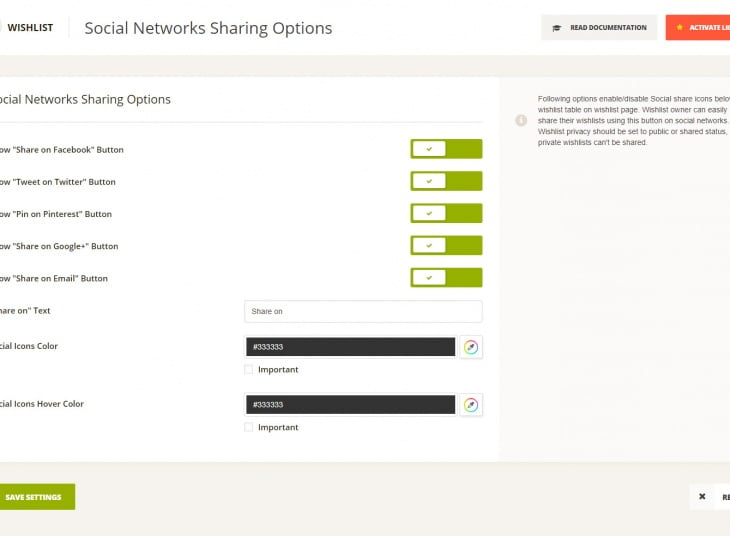730x536 pixels.
Task: Toggle "Share on Google+" button switch
Action: 446,245
